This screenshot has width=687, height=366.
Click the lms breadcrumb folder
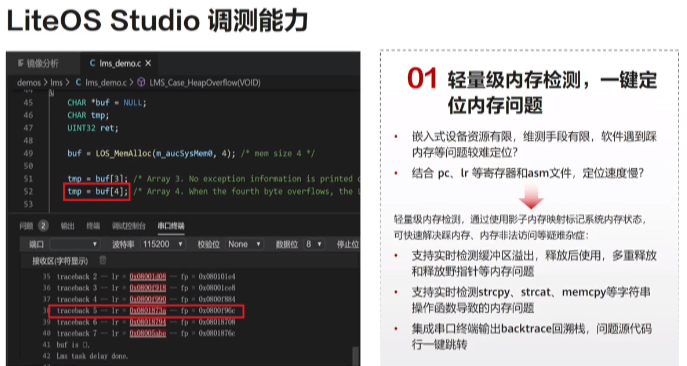coord(57,82)
